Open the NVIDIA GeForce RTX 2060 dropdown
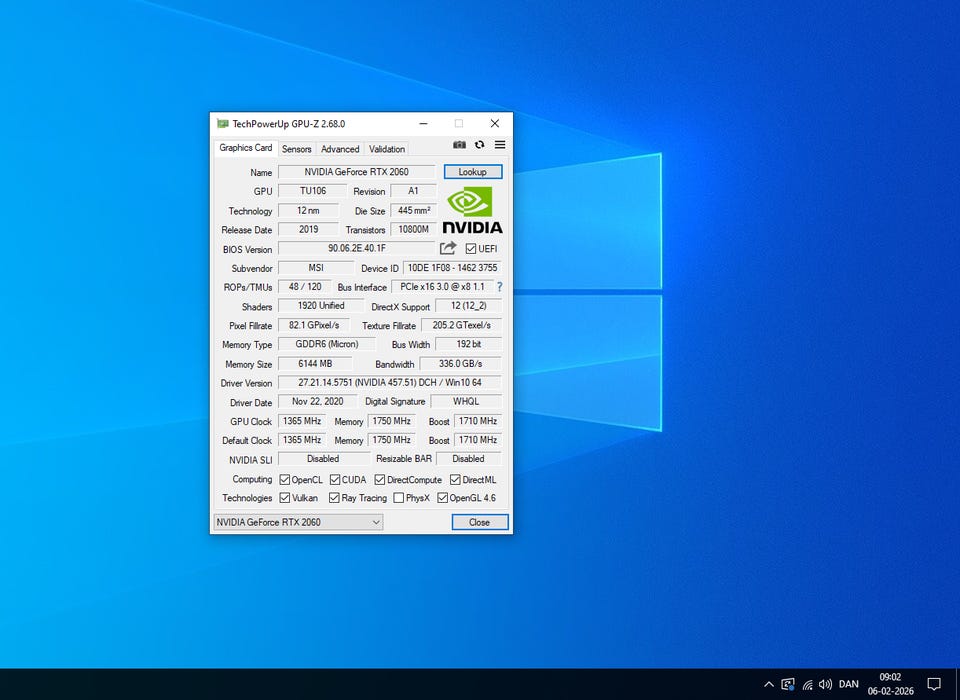960x700 pixels. click(x=298, y=522)
